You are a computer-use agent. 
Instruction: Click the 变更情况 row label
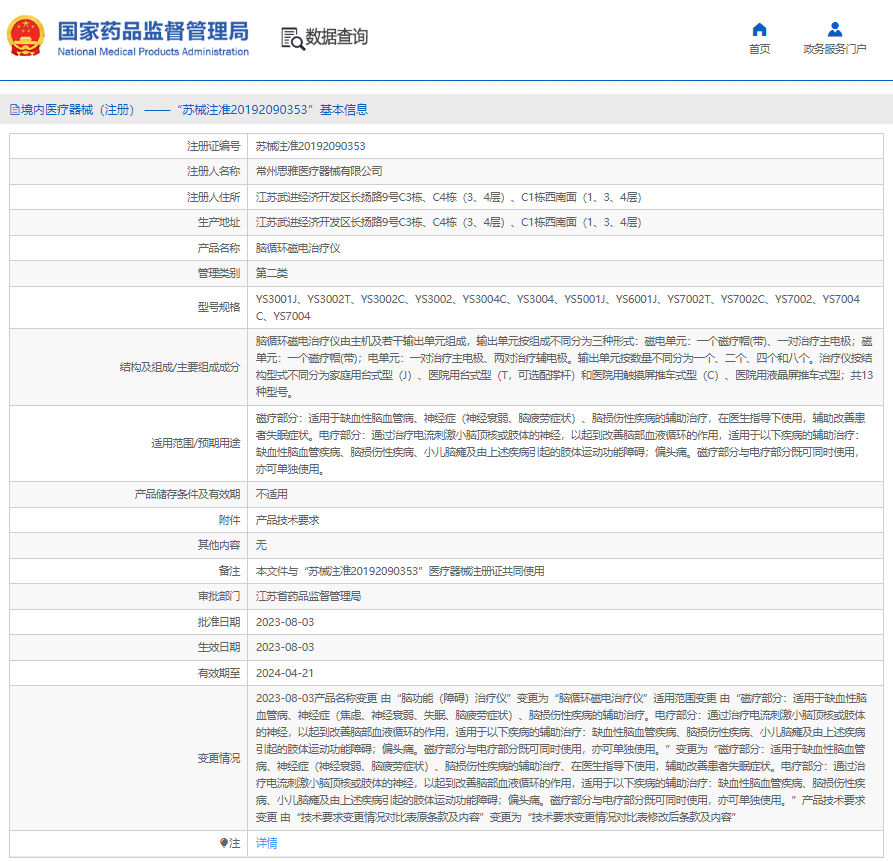219,758
